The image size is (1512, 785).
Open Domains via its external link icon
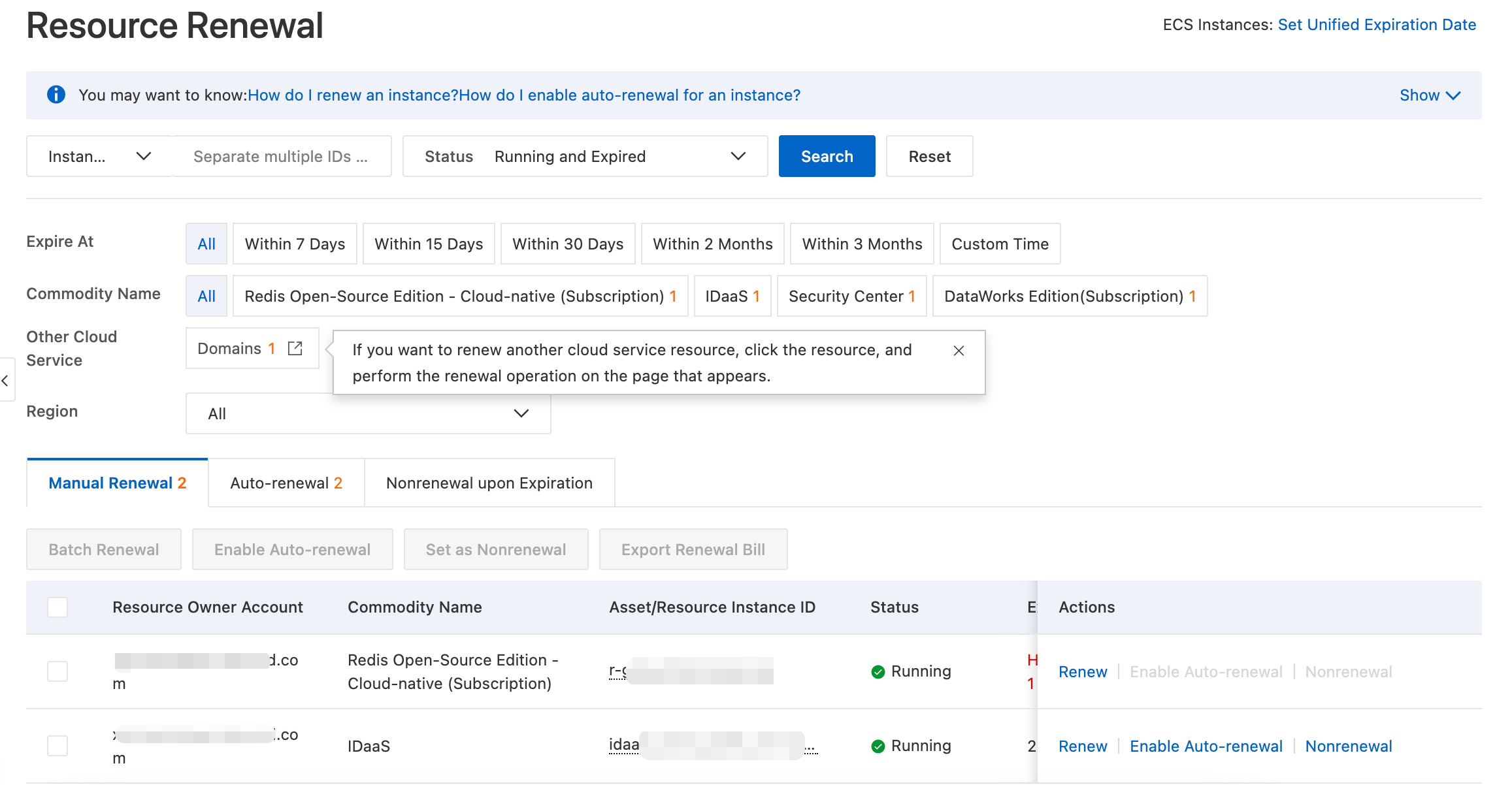[x=295, y=348]
